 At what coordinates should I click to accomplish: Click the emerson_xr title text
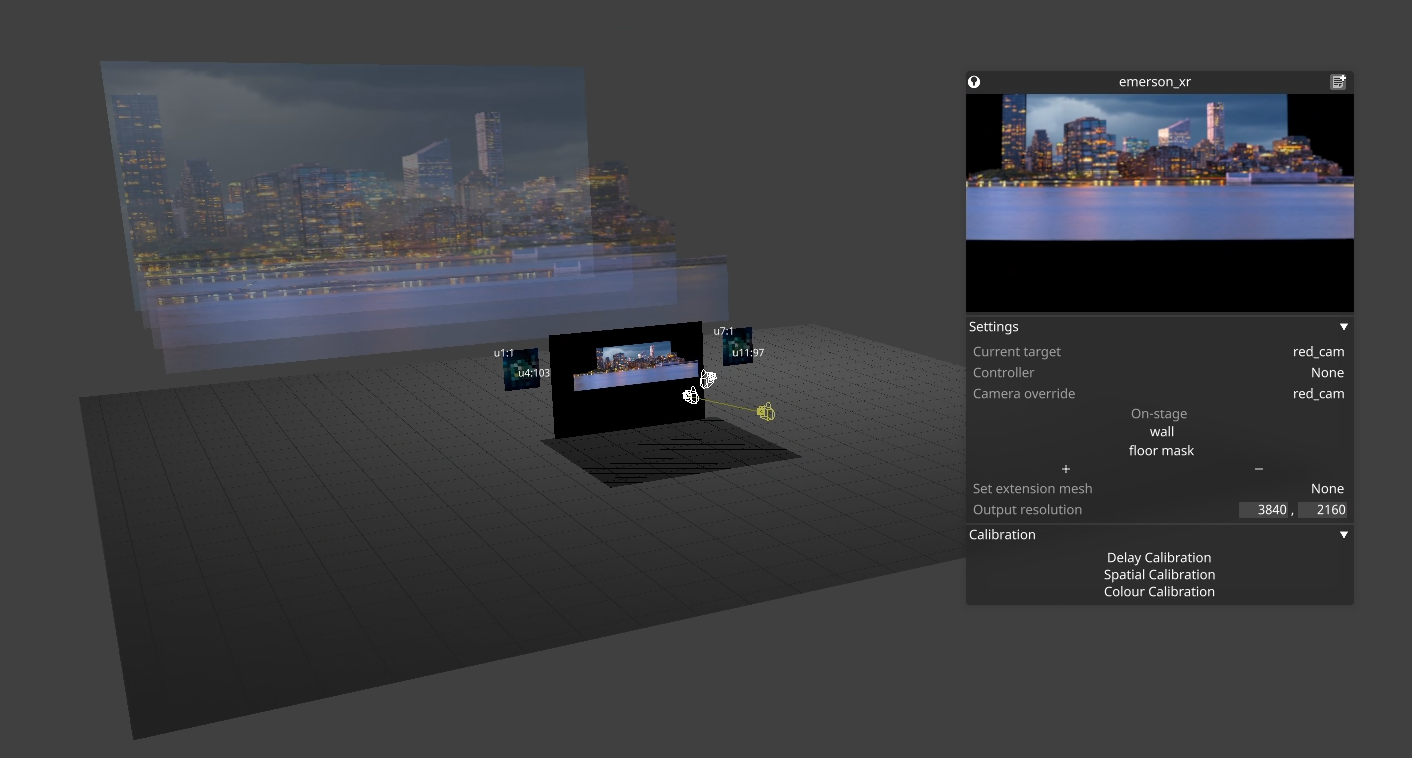click(1154, 82)
